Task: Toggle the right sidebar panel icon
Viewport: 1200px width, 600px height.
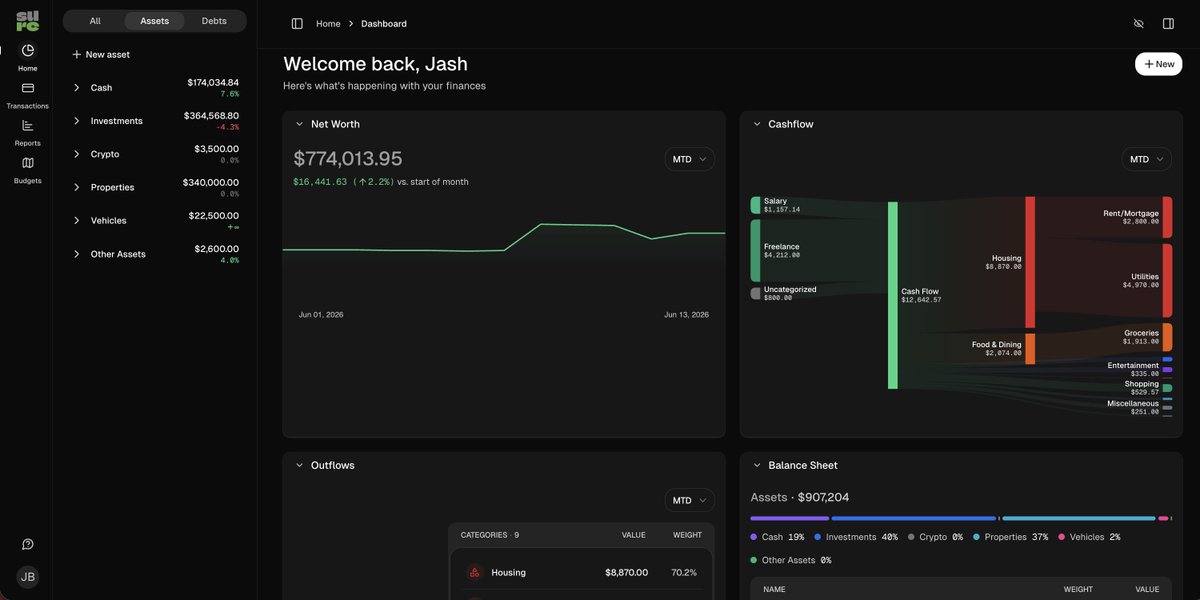Action: click(1168, 23)
